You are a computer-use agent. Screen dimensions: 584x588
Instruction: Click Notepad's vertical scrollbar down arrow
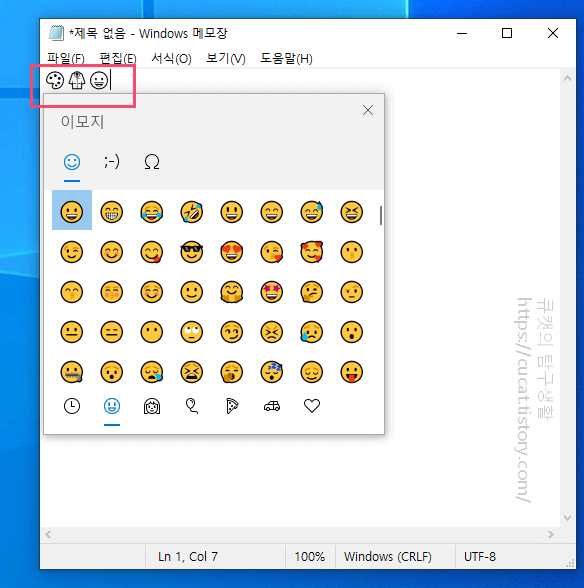(567, 518)
